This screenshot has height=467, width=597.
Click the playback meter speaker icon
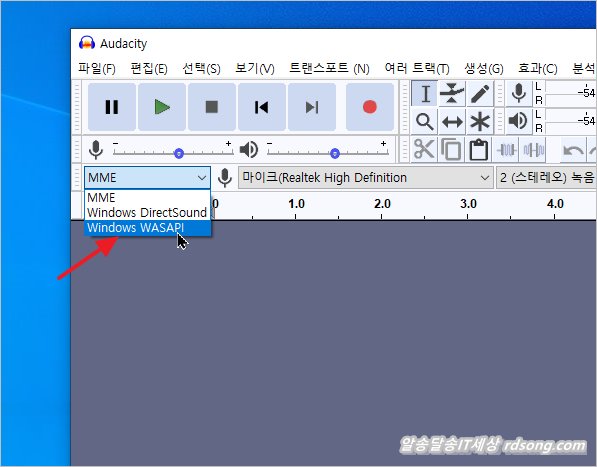coord(519,121)
